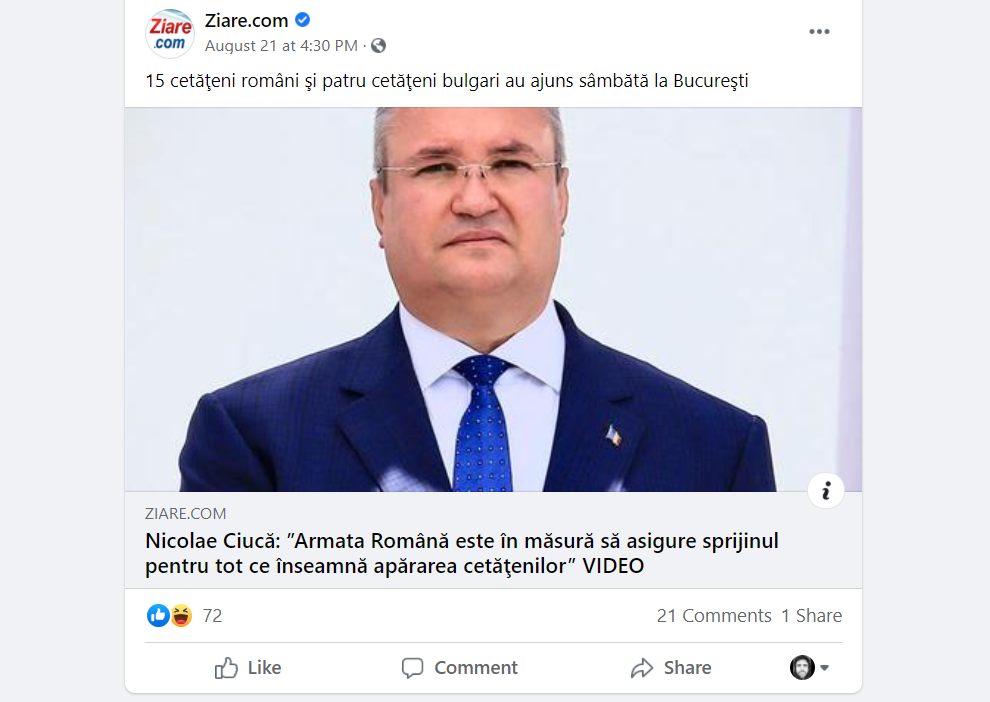Click the ZIARE.COM source domain label
The width and height of the screenshot is (990, 702).
tap(186, 514)
